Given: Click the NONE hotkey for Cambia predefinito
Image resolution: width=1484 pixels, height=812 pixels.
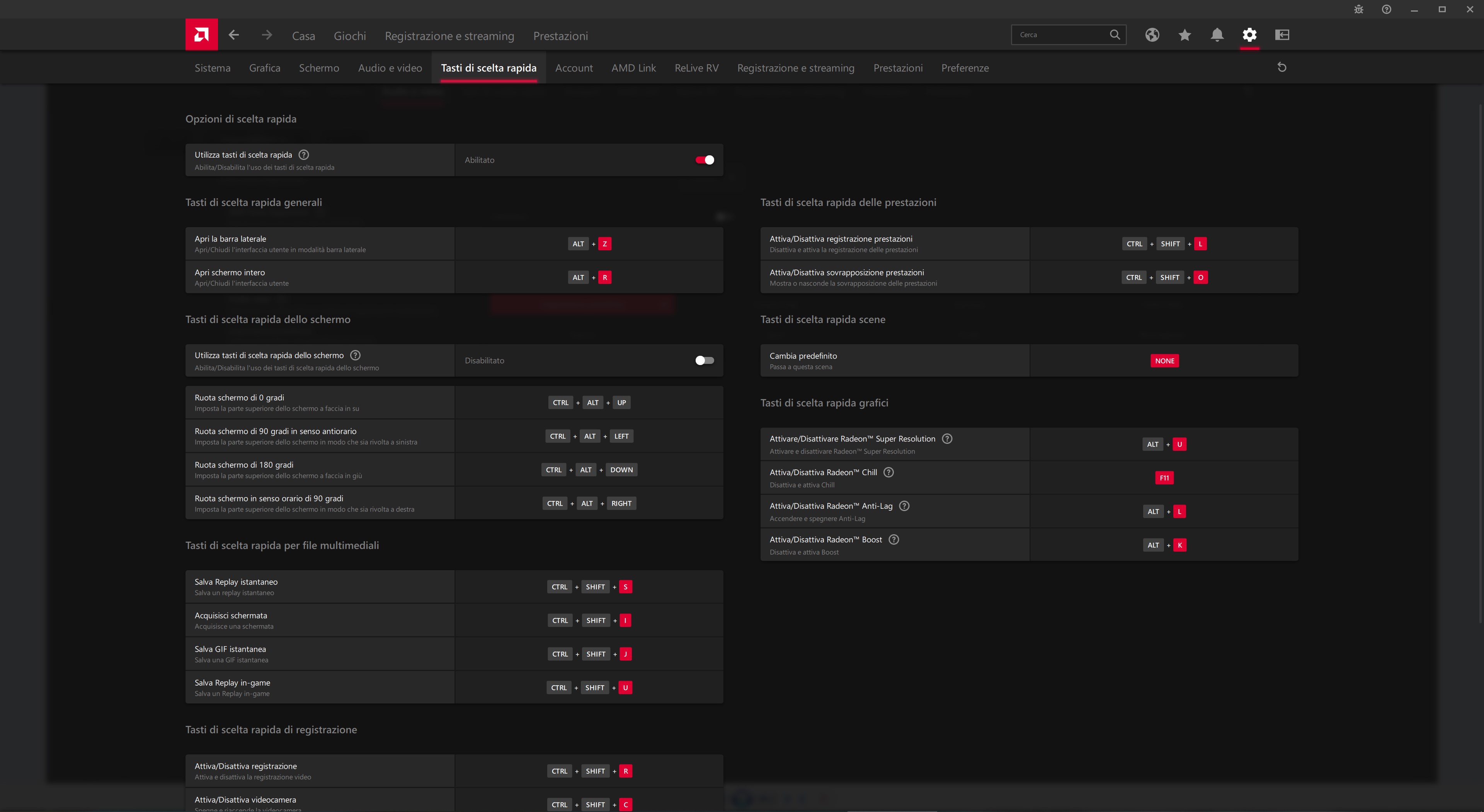Looking at the screenshot, I should [x=1164, y=361].
